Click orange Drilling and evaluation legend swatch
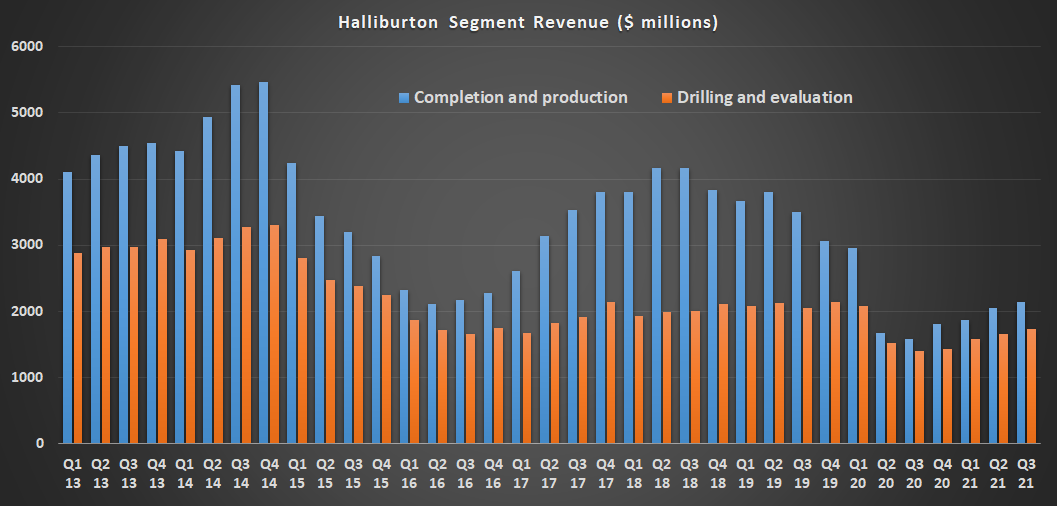The image size is (1057, 506). [667, 98]
